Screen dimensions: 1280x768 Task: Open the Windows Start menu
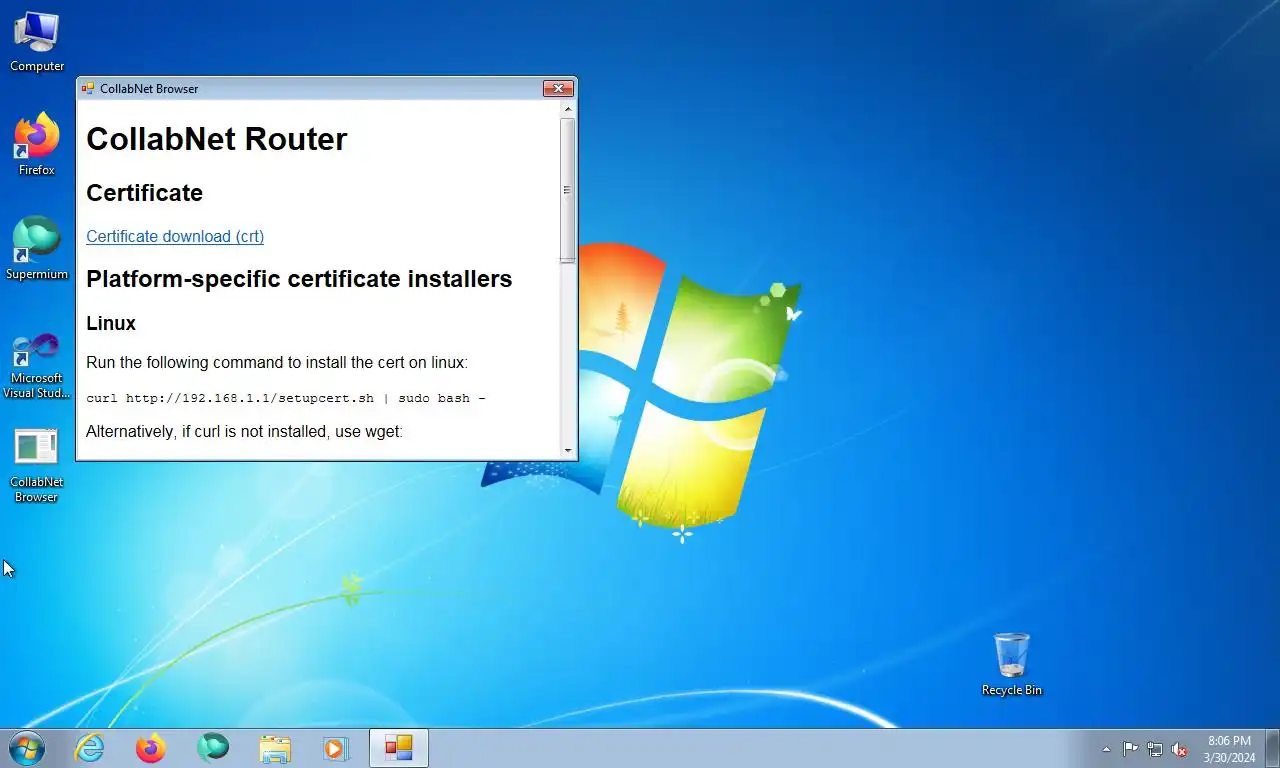click(26, 748)
